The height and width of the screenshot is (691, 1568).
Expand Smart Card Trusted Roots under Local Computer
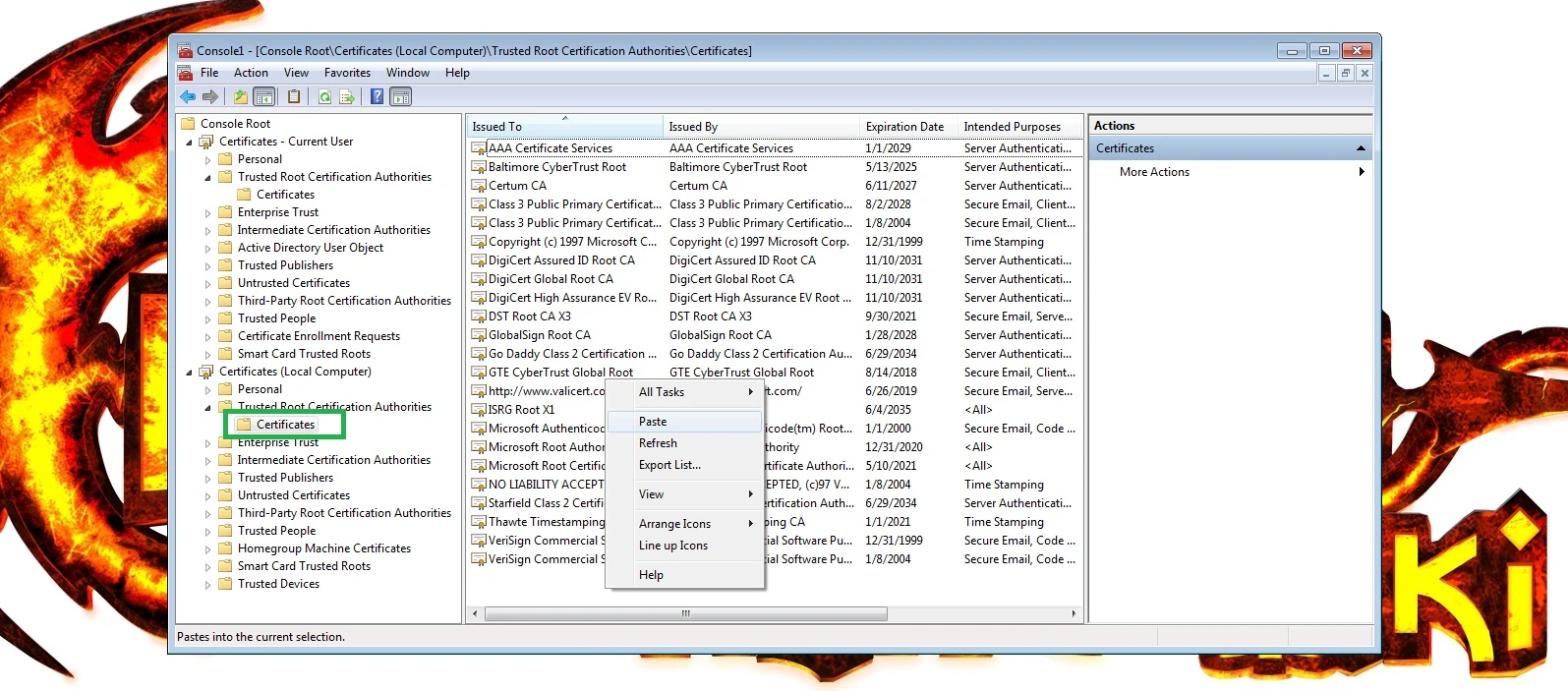(207, 566)
